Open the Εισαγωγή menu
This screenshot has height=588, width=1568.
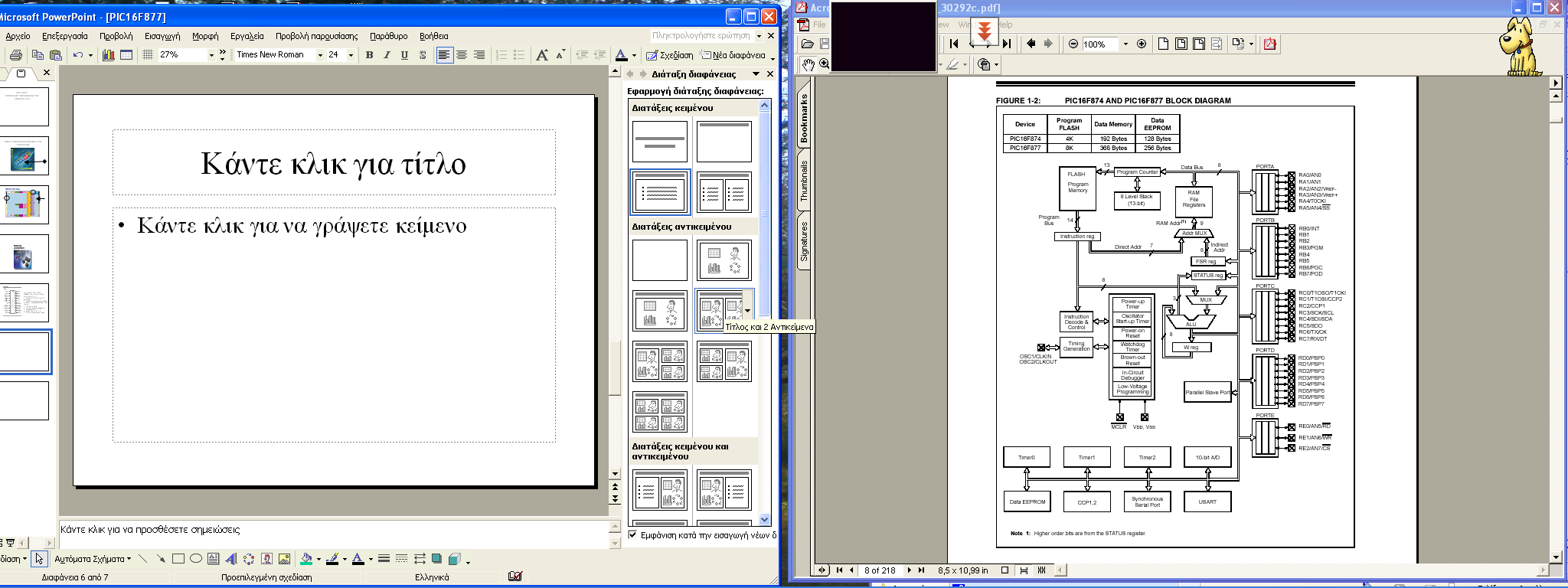[162, 36]
